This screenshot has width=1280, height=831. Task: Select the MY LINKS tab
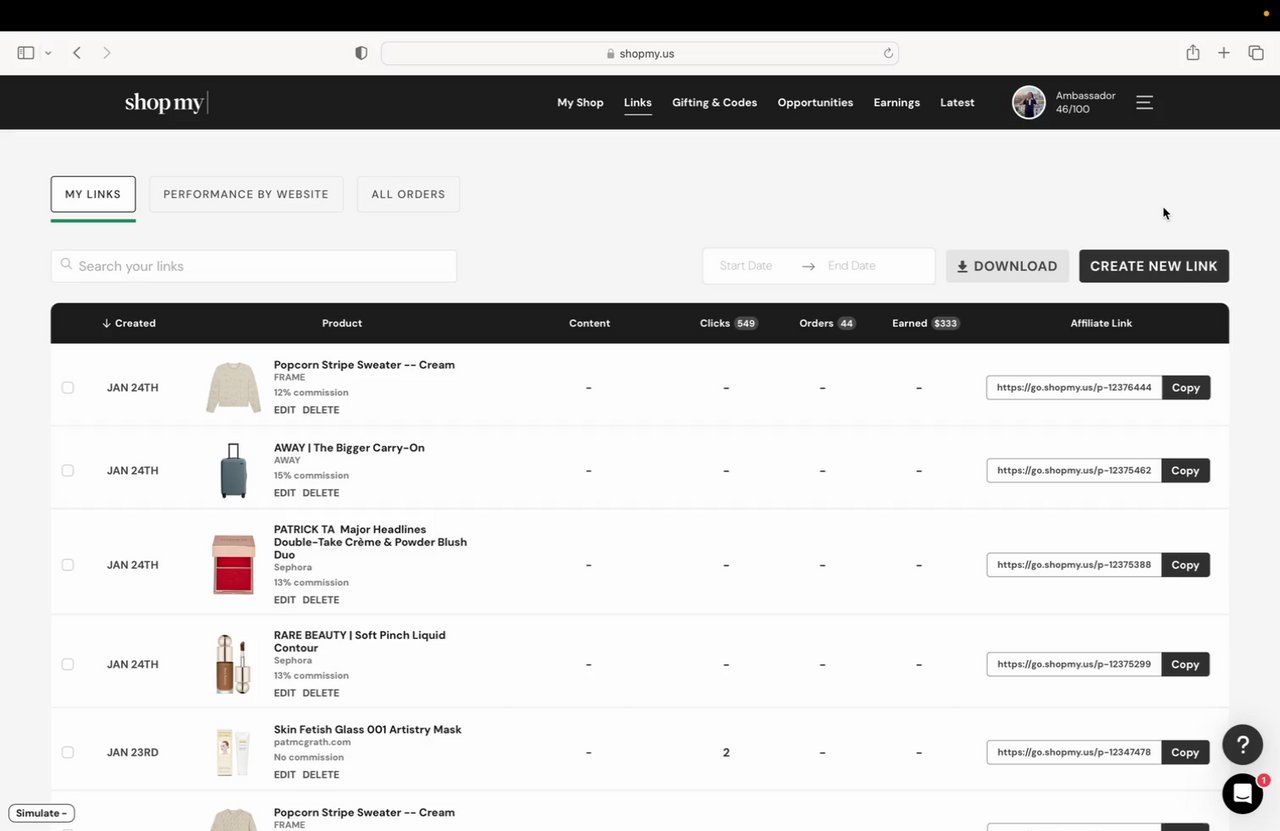[93, 194]
